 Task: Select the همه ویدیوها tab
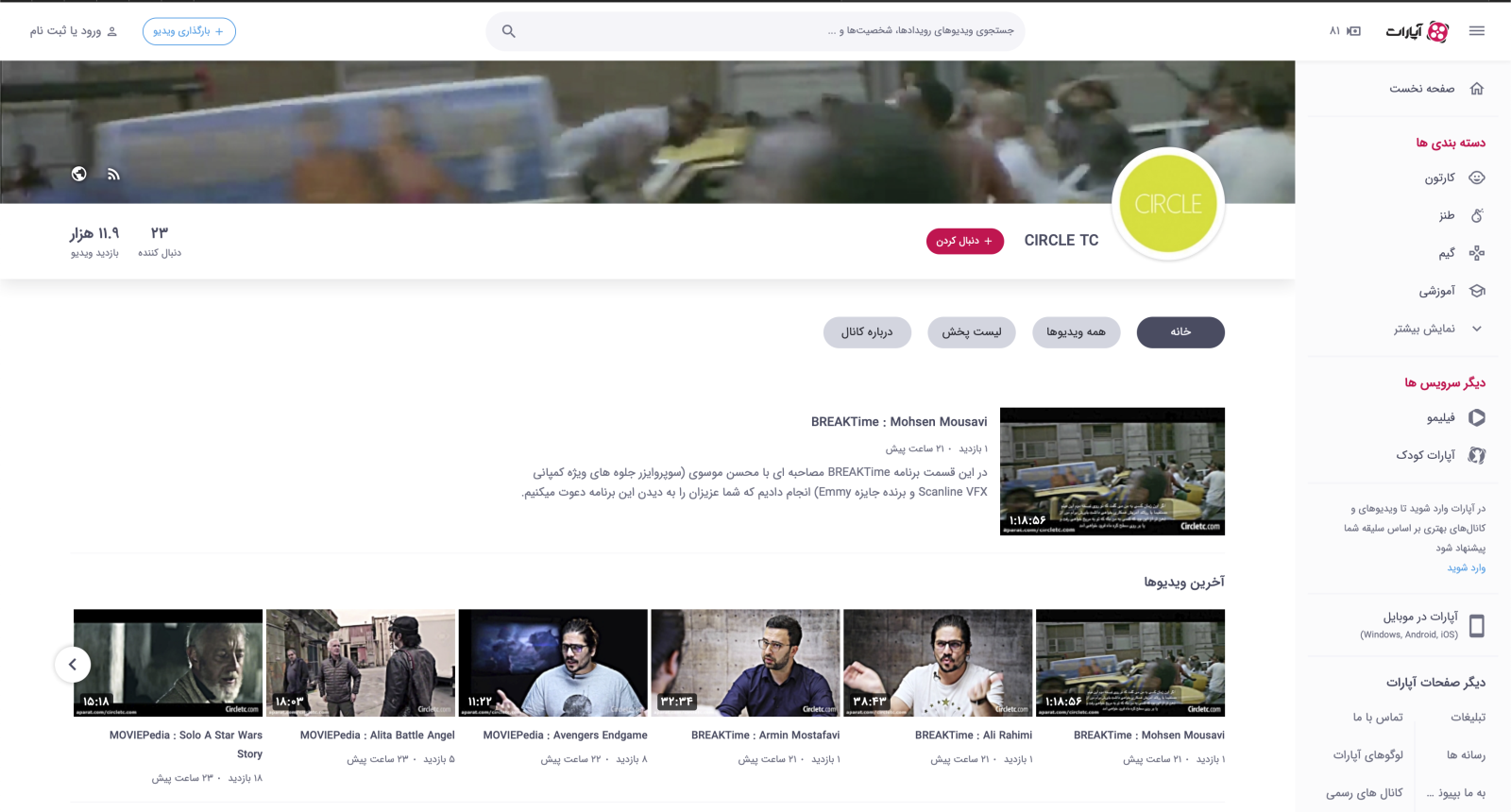click(x=1076, y=332)
